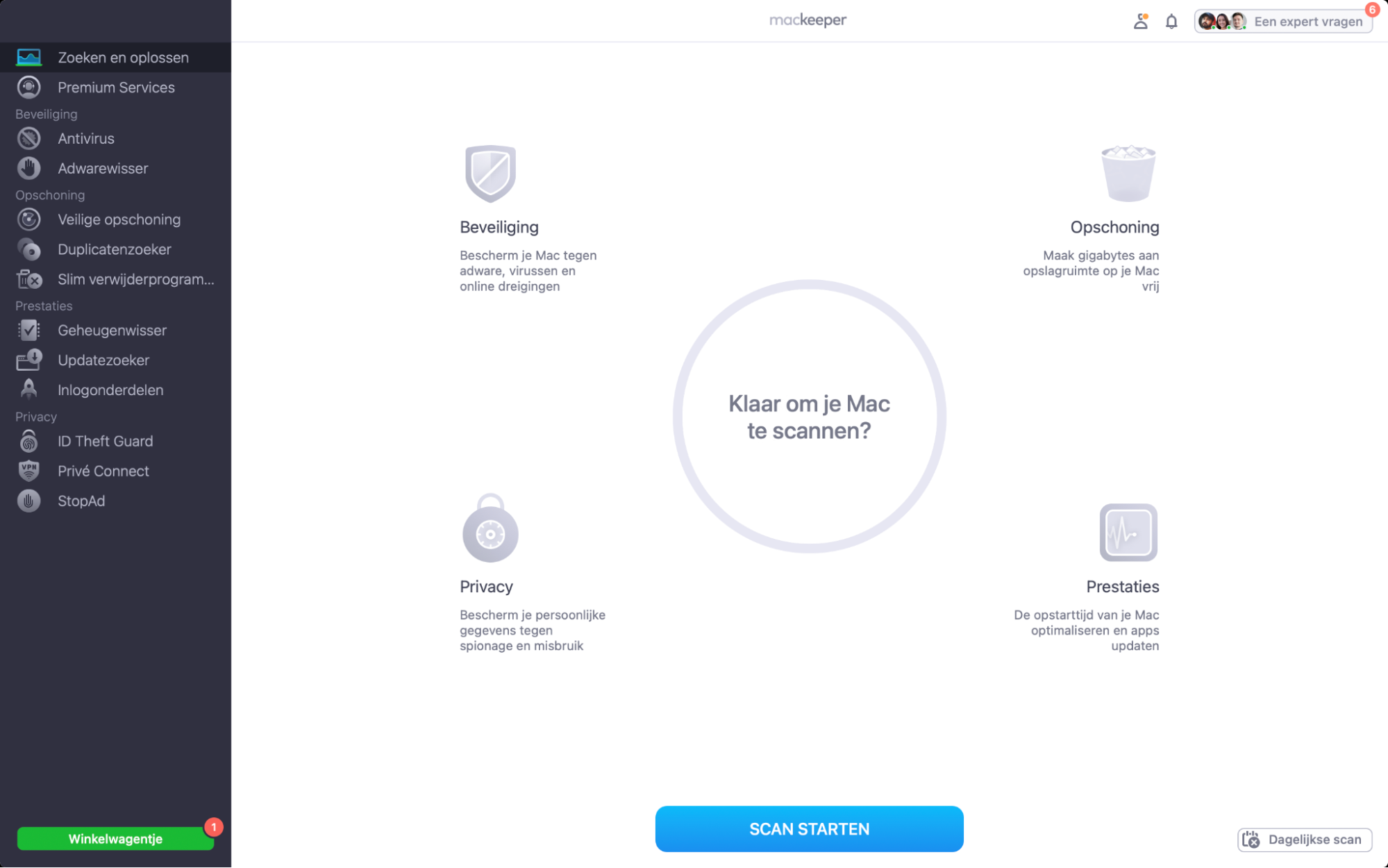Click the SCAN STARTEN button
1388x868 pixels.
809,828
